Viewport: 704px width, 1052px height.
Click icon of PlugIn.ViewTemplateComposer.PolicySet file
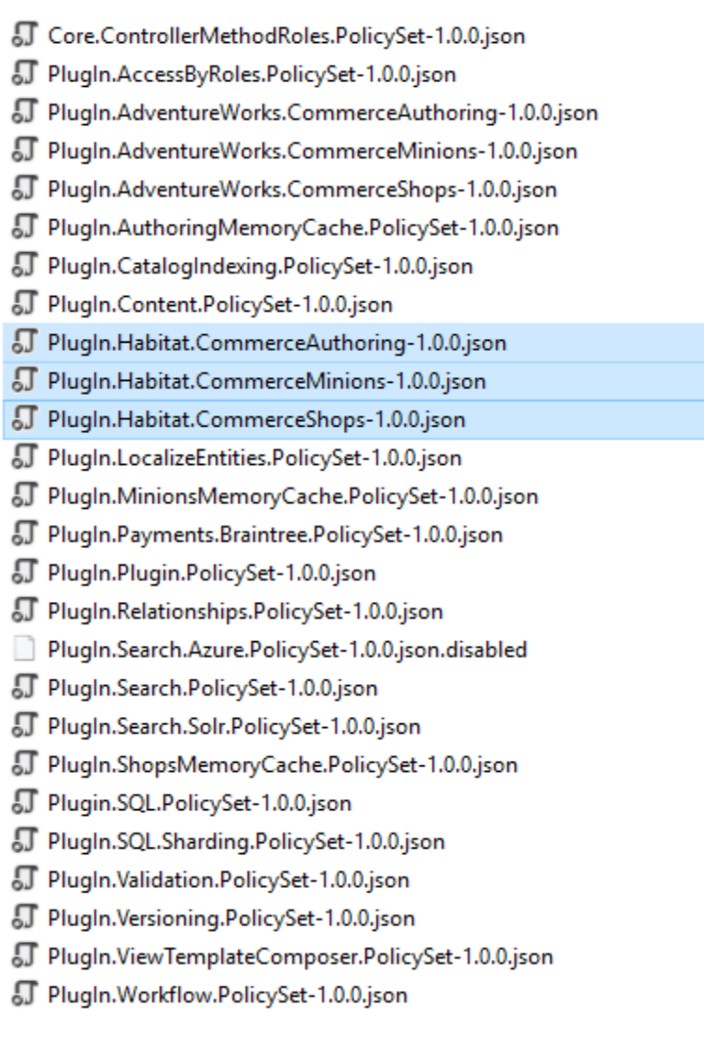click(x=24, y=955)
